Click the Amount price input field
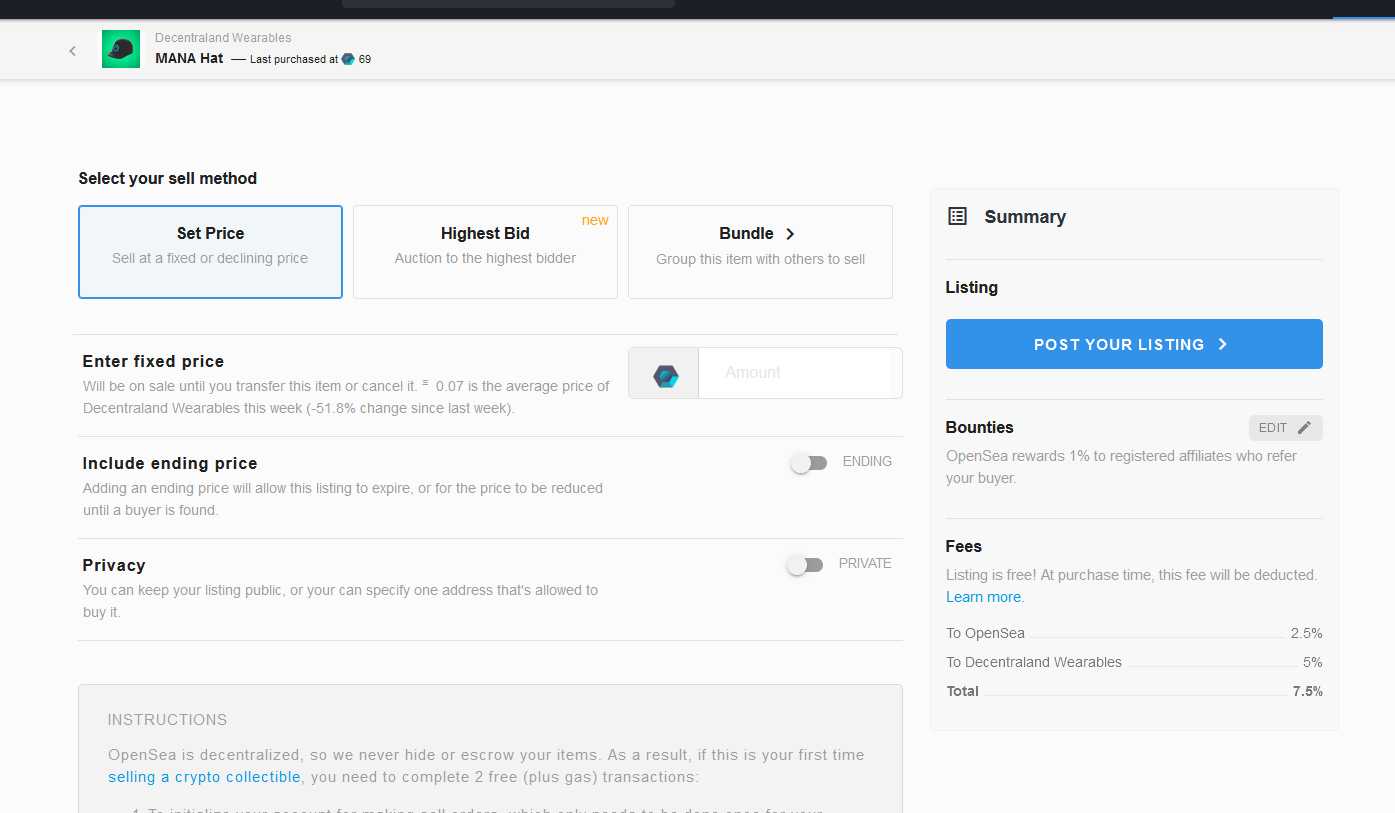This screenshot has height=813, width=1395. pyautogui.click(x=800, y=373)
